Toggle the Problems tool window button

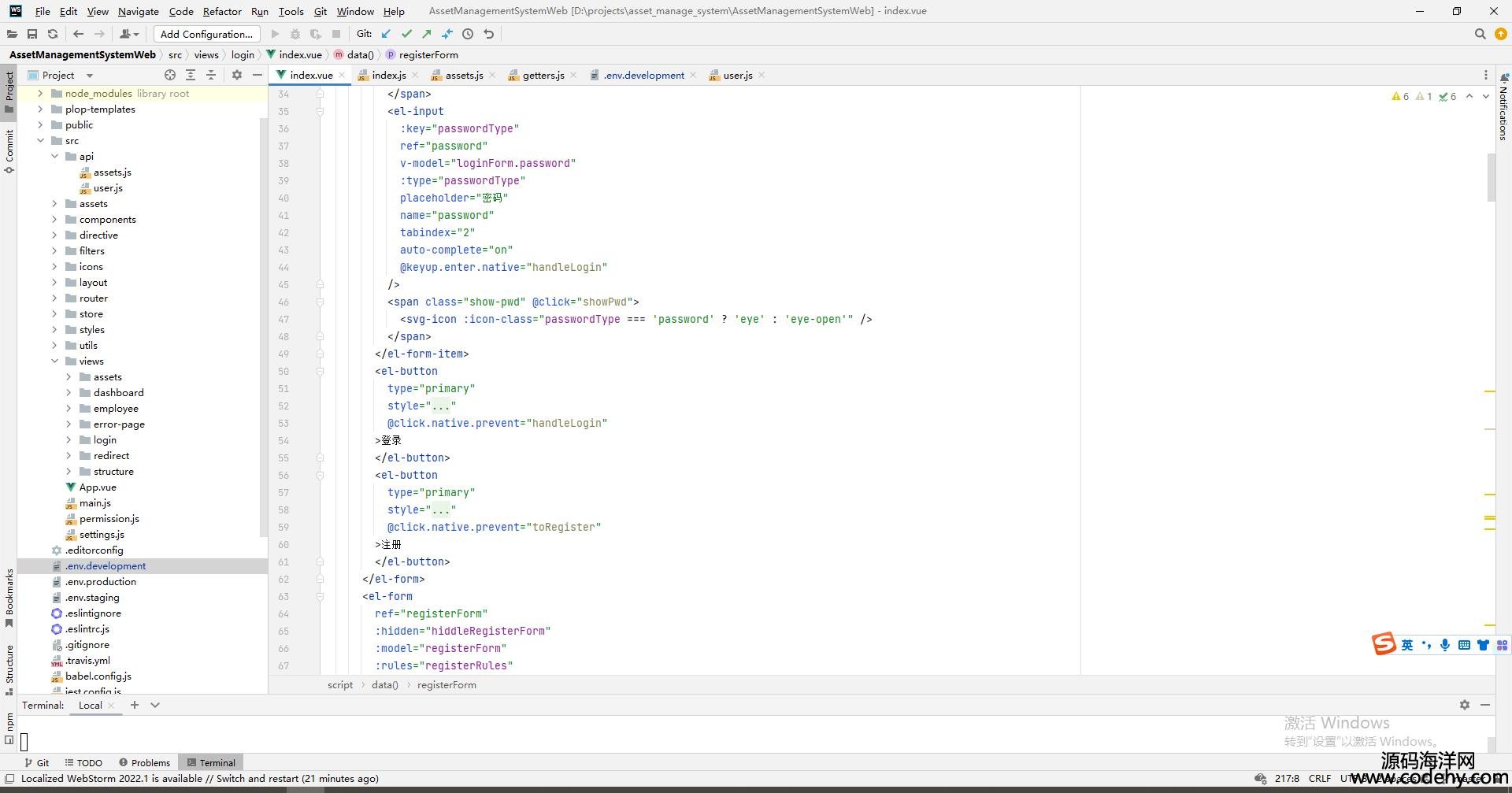pos(144,762)
